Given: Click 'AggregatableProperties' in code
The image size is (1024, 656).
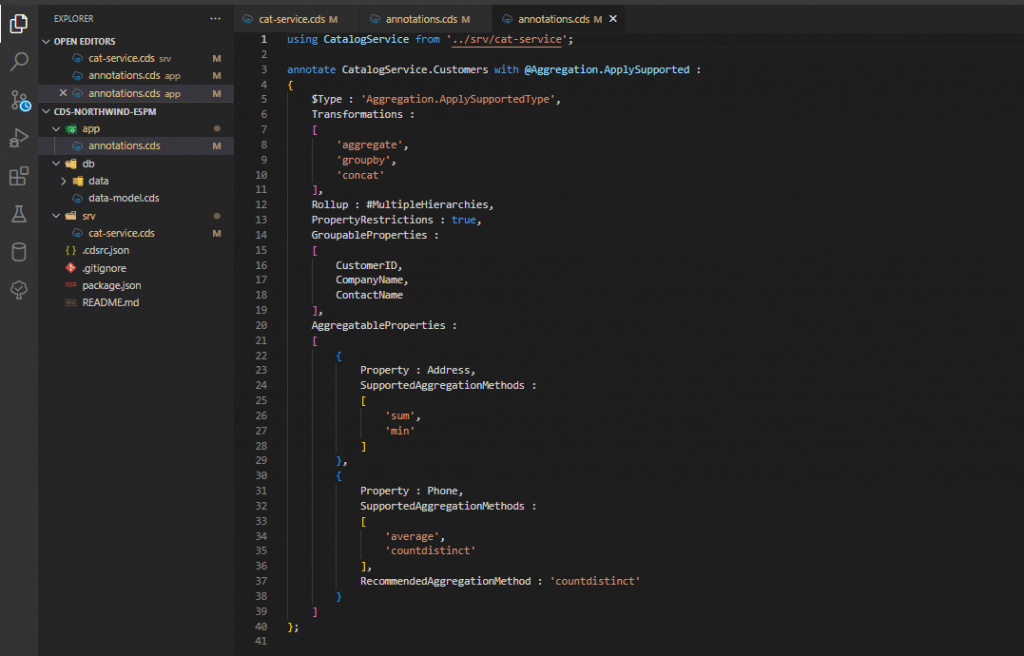Looking at the screenshot, I should click(x=378, y=325).
